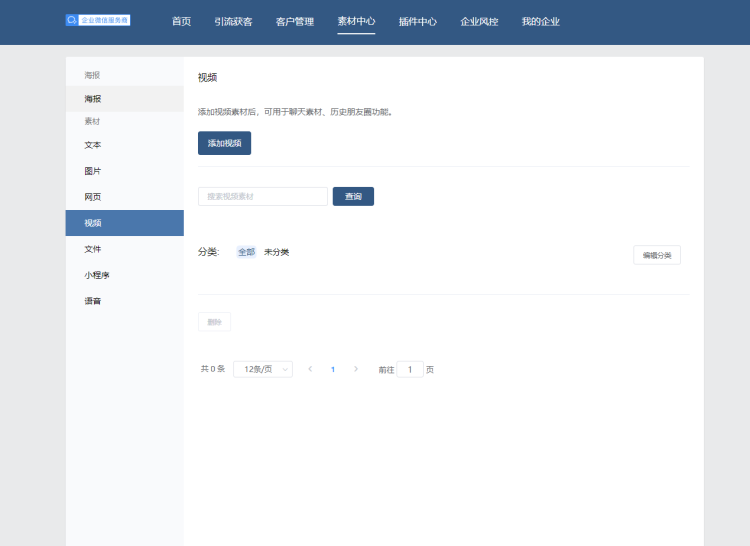
Task: Select the 插件中心 navigation item
Action: [417, 21]
